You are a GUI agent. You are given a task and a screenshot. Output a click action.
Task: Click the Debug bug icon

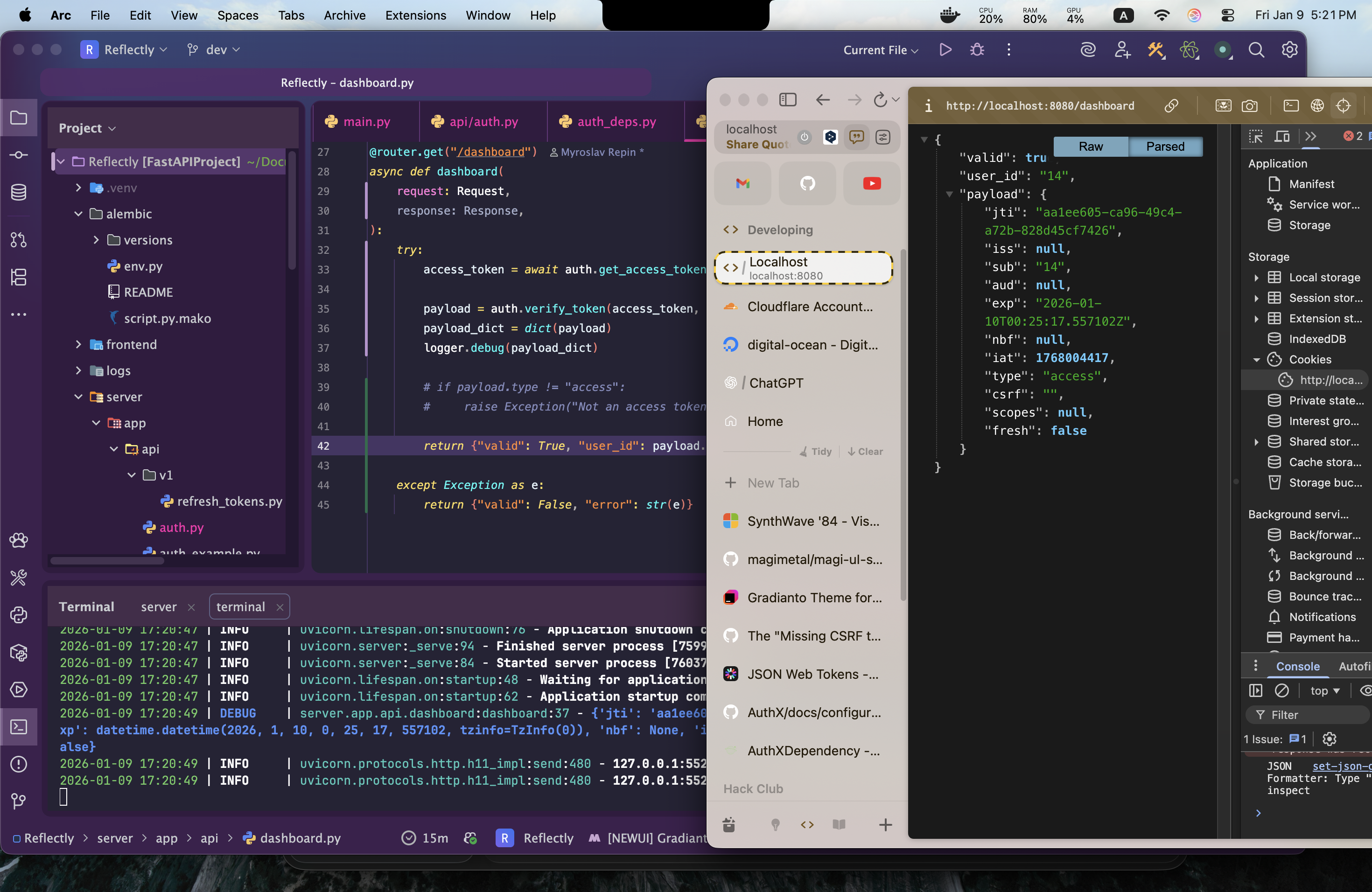point(977,50)
